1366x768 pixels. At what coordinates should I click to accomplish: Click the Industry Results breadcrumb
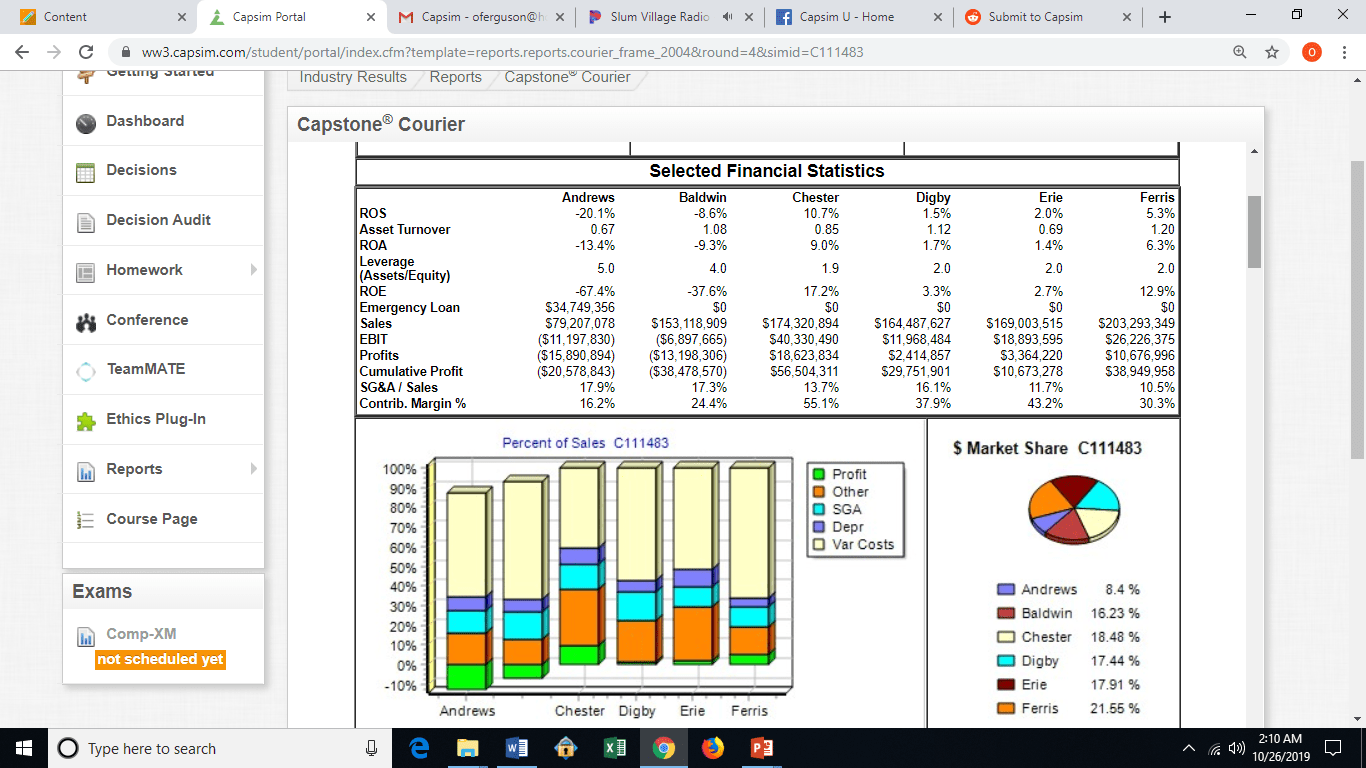tap(353, 77)
